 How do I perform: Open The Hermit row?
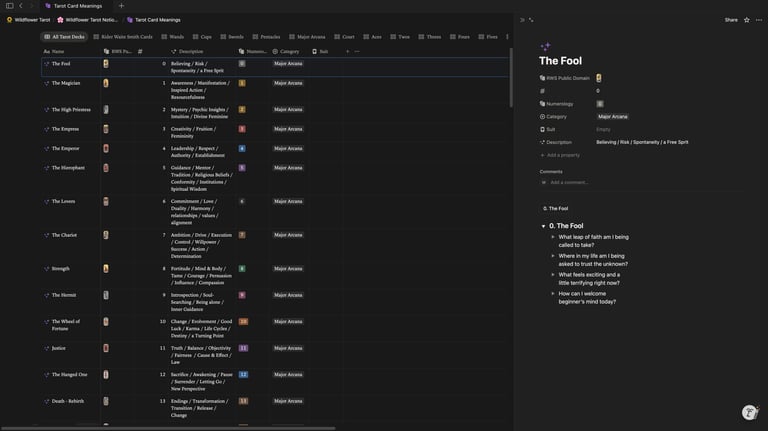click(x=64, y=295)
